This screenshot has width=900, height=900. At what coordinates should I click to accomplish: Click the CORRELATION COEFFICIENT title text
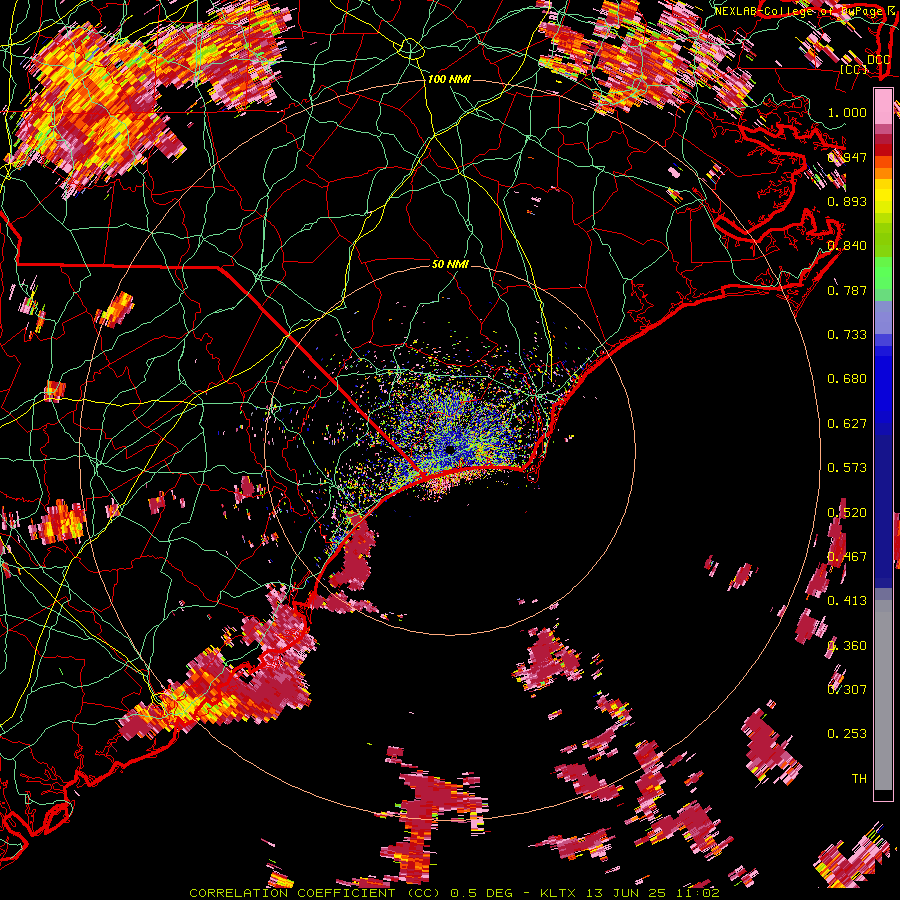tap(292, 893)
